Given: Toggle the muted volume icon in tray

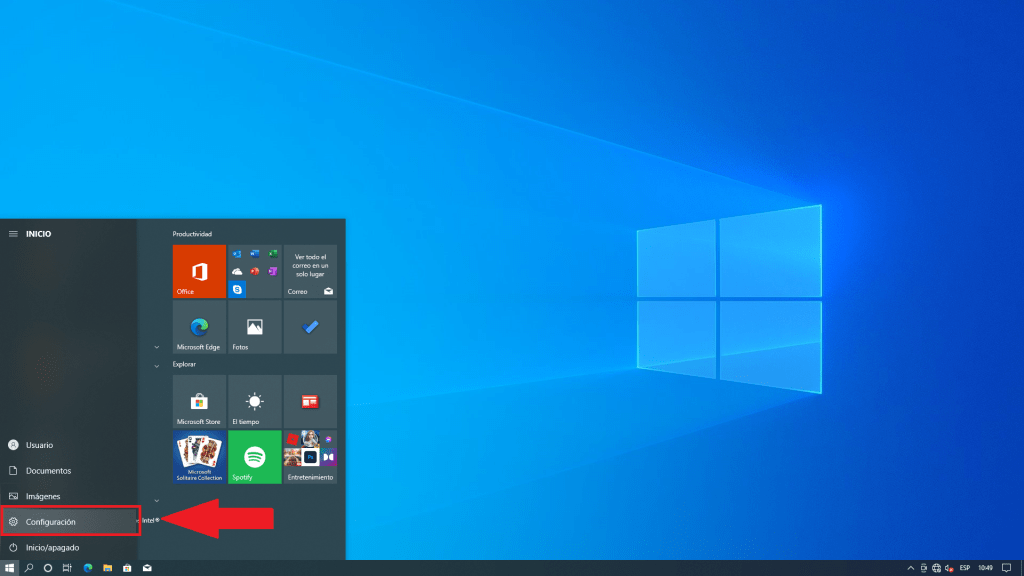Looking at the screenshot, I should (x=948, y=568).
